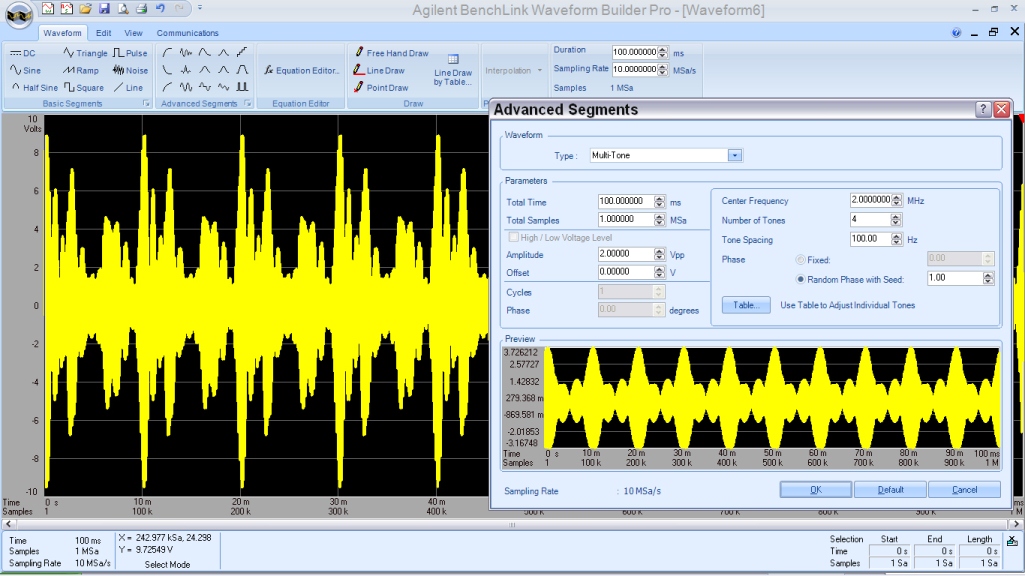This screenshot has width=1025, height=576.
Task: Choose the Triangle waveform segment
Action: click(x=85, y=53)
